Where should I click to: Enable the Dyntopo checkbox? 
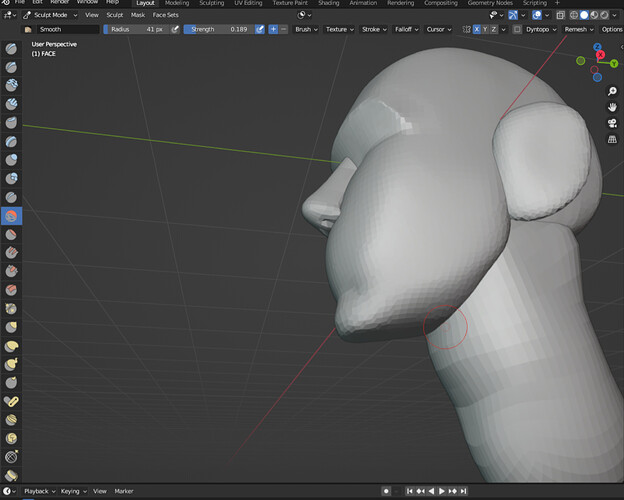click(x=517, y=29)
